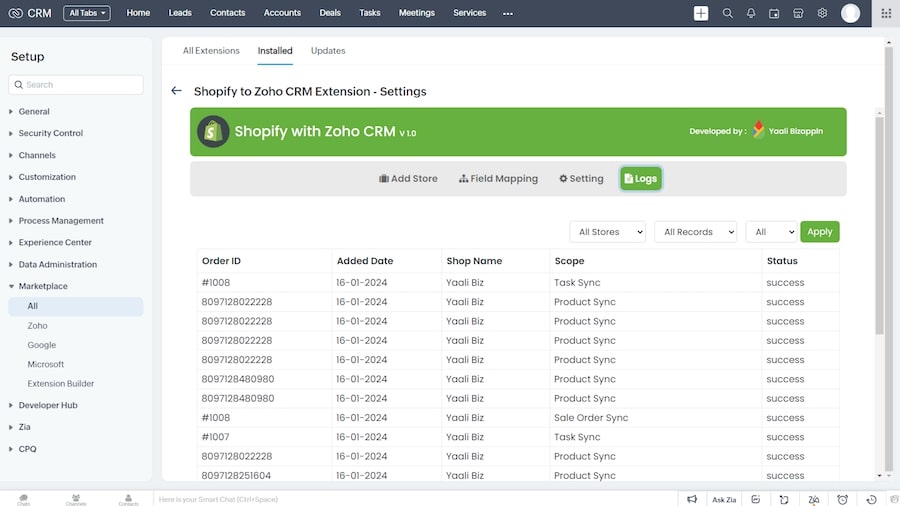This screenshot has height=506, width=900.
Task: Switch to the Updates tab
Action: point(328,50)
